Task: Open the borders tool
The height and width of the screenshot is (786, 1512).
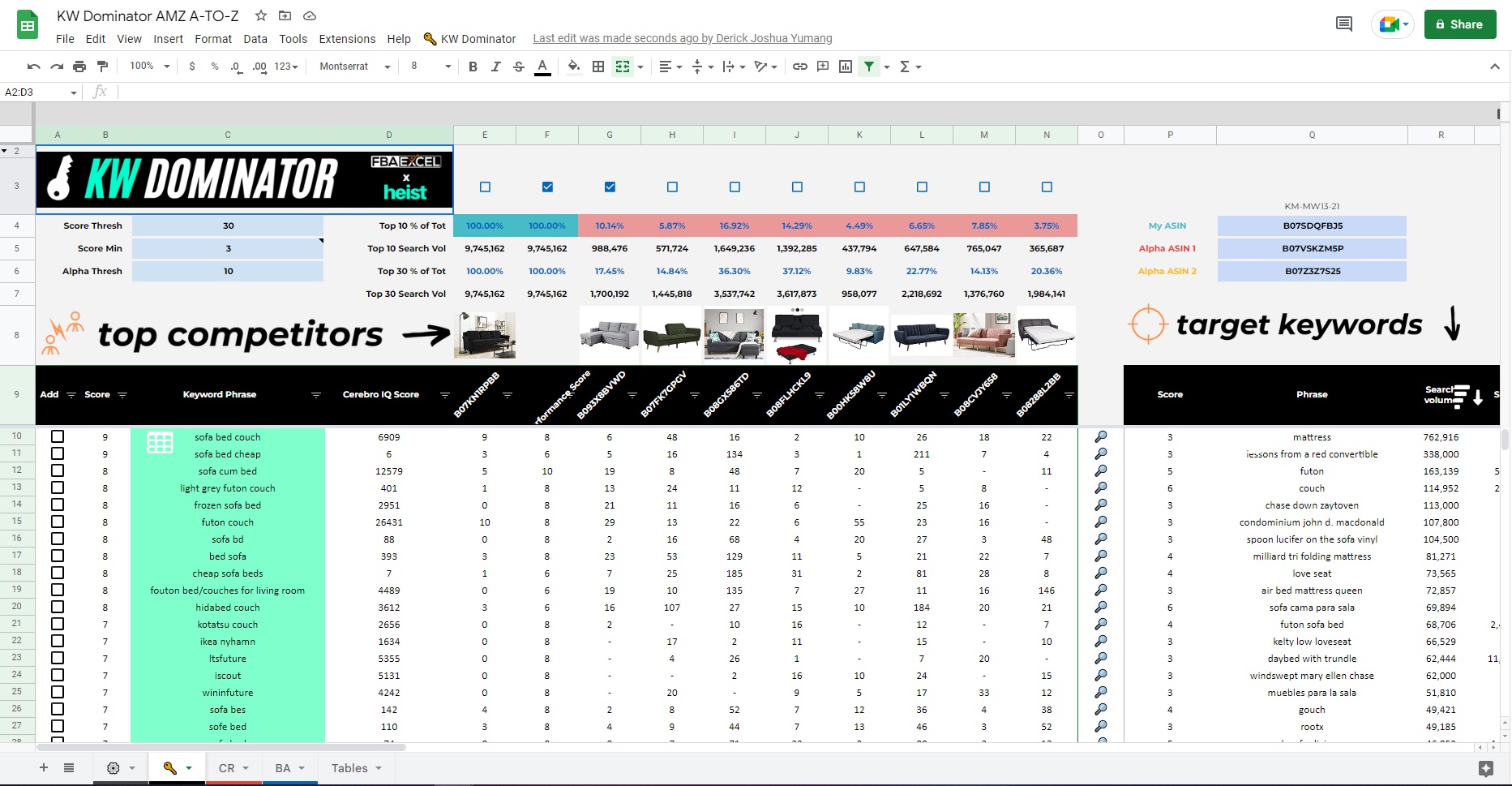Action: [598, 67]
